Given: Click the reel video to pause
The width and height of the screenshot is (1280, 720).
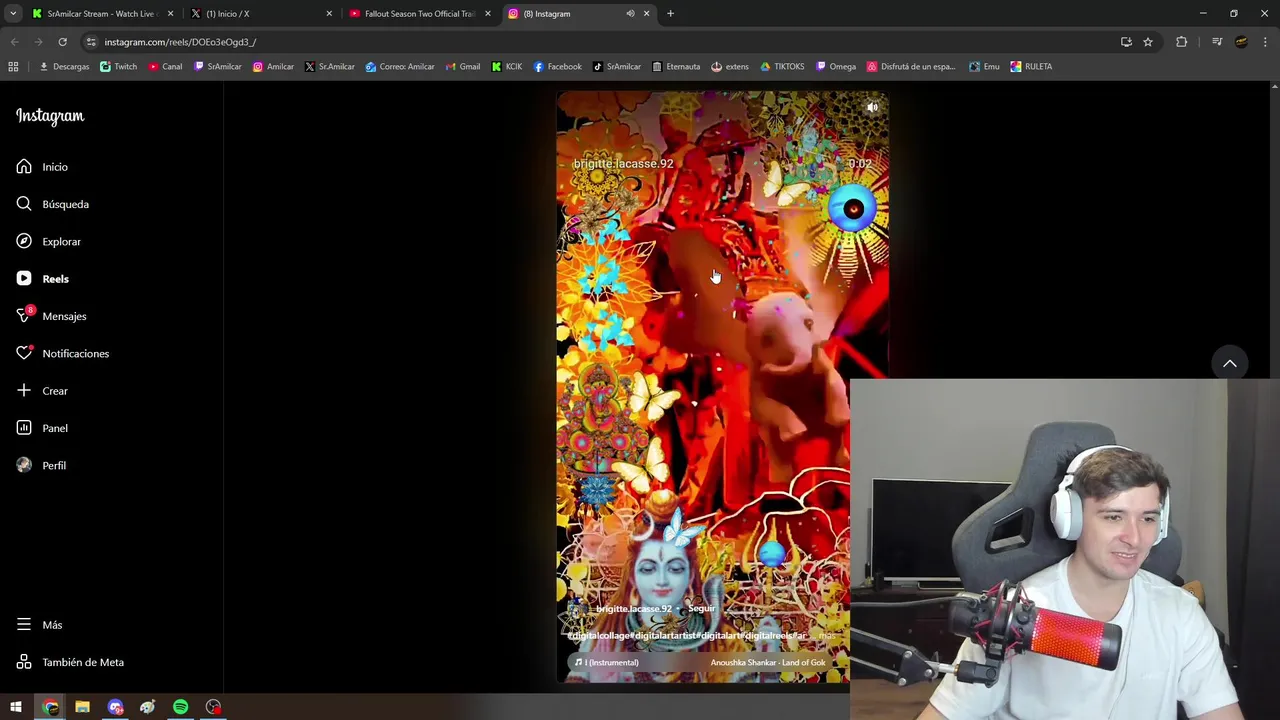Looking at the screenshot, I should [722, 387].
